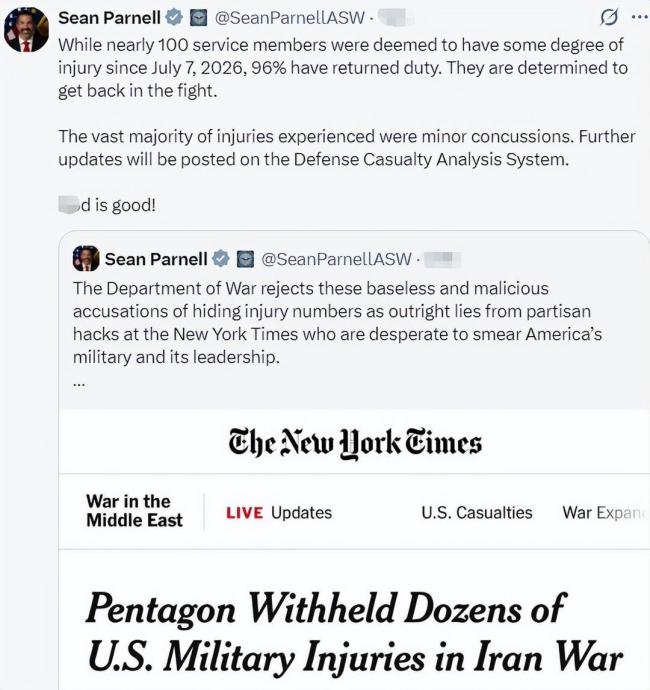Click the blue verified badge beside top Sean Parnell

pyautogui.click(x=174, y=18)
